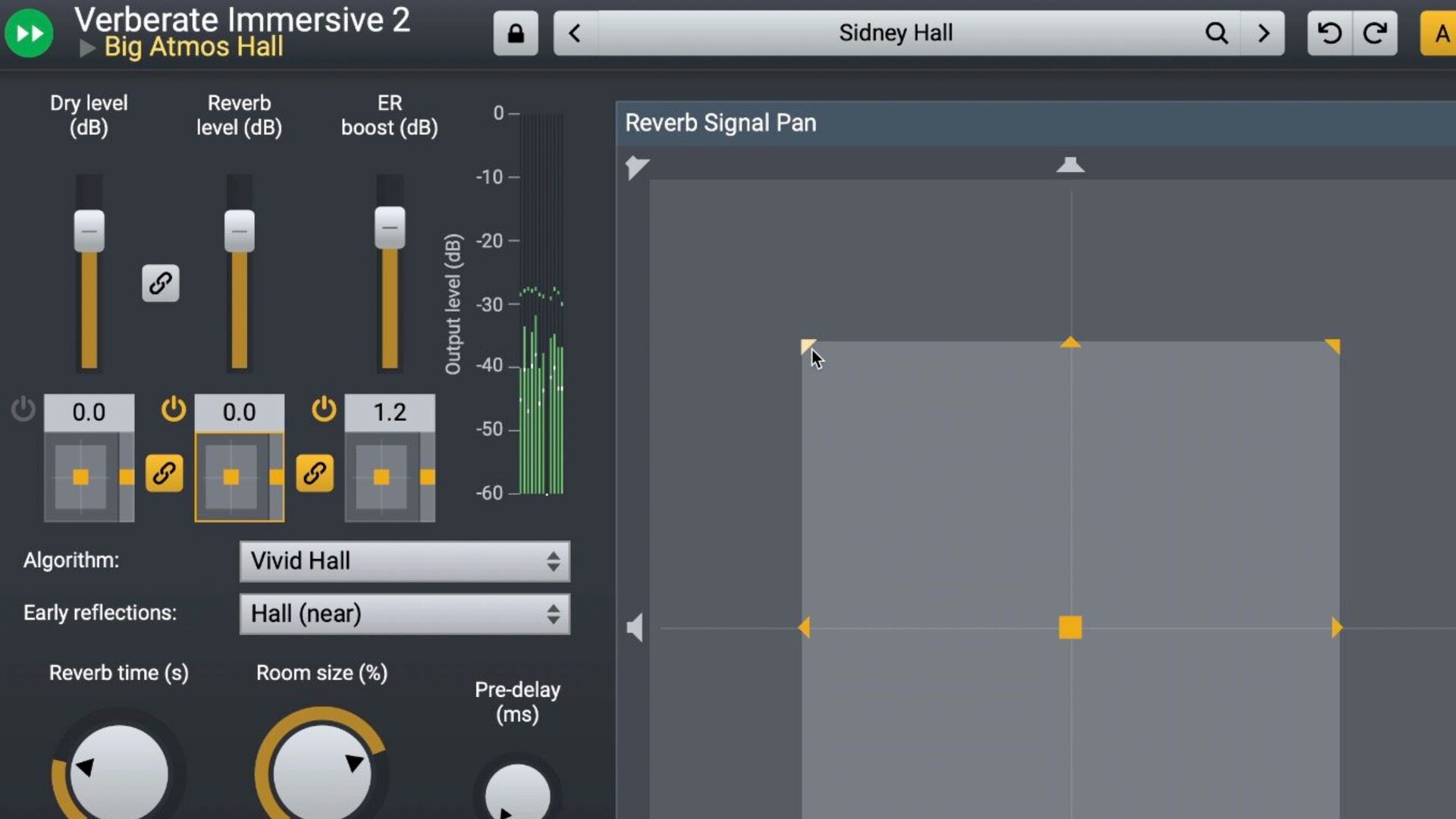Click the Output level meter
This screenshot has width=1456, height=819.
point(541,304)
